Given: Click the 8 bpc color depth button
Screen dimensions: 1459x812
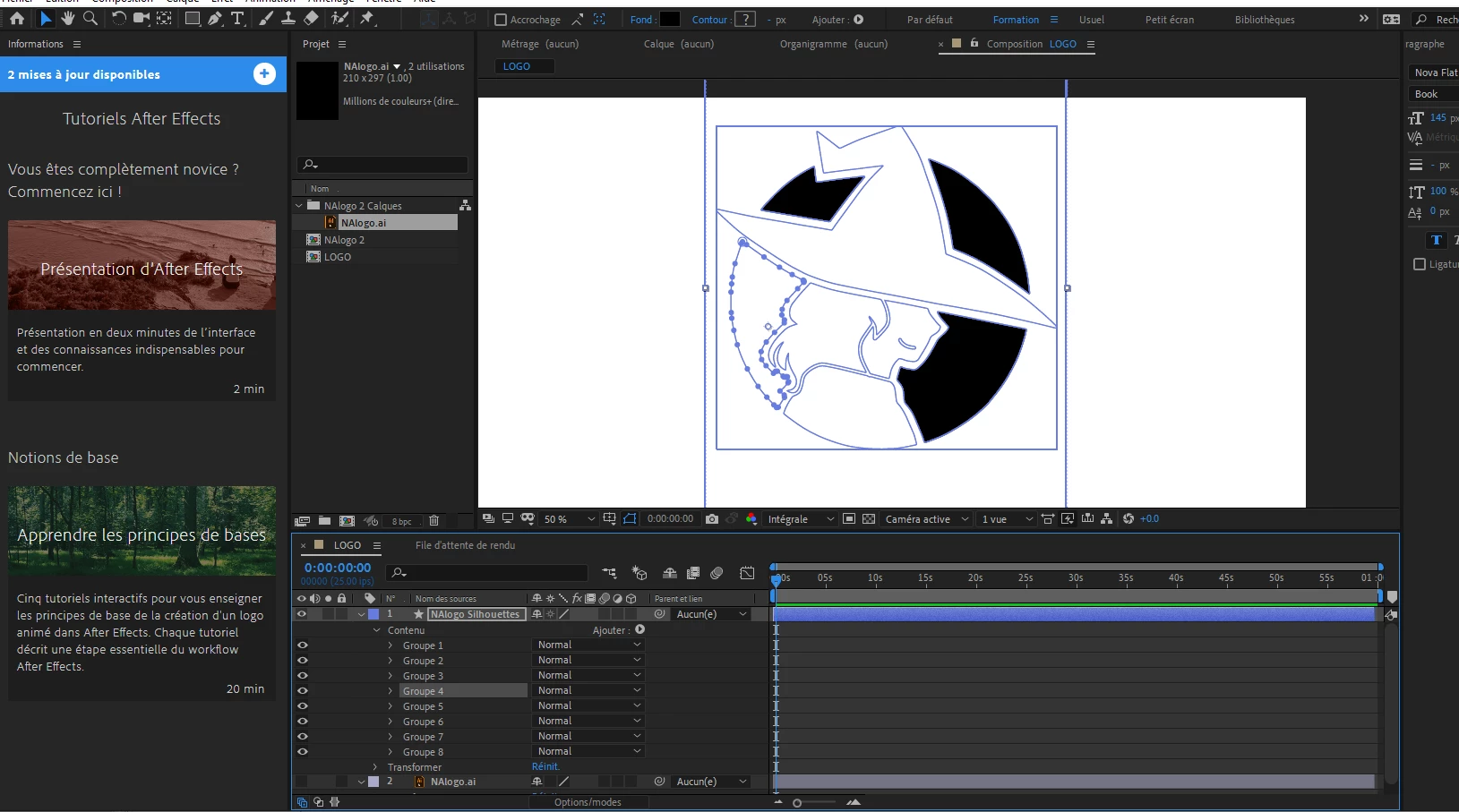Looking at the screenshot, I should click(402, 521).
